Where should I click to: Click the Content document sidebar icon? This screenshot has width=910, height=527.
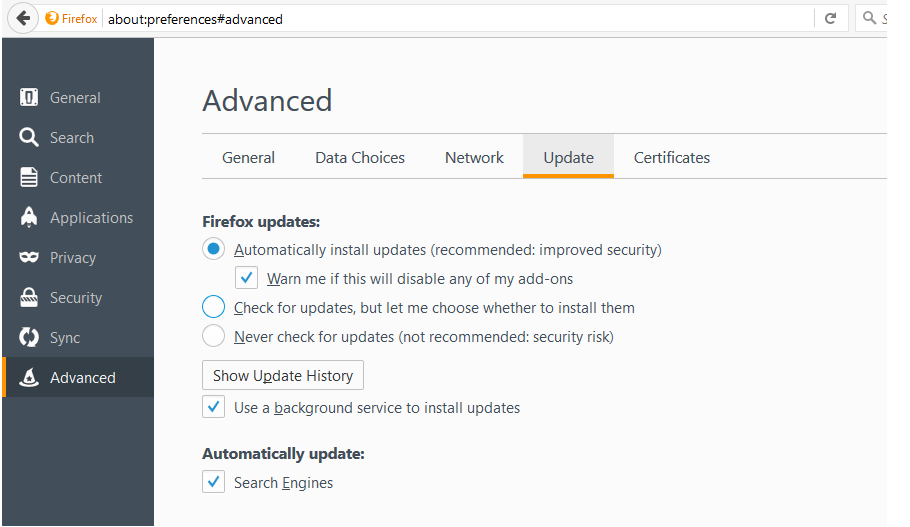28,177
